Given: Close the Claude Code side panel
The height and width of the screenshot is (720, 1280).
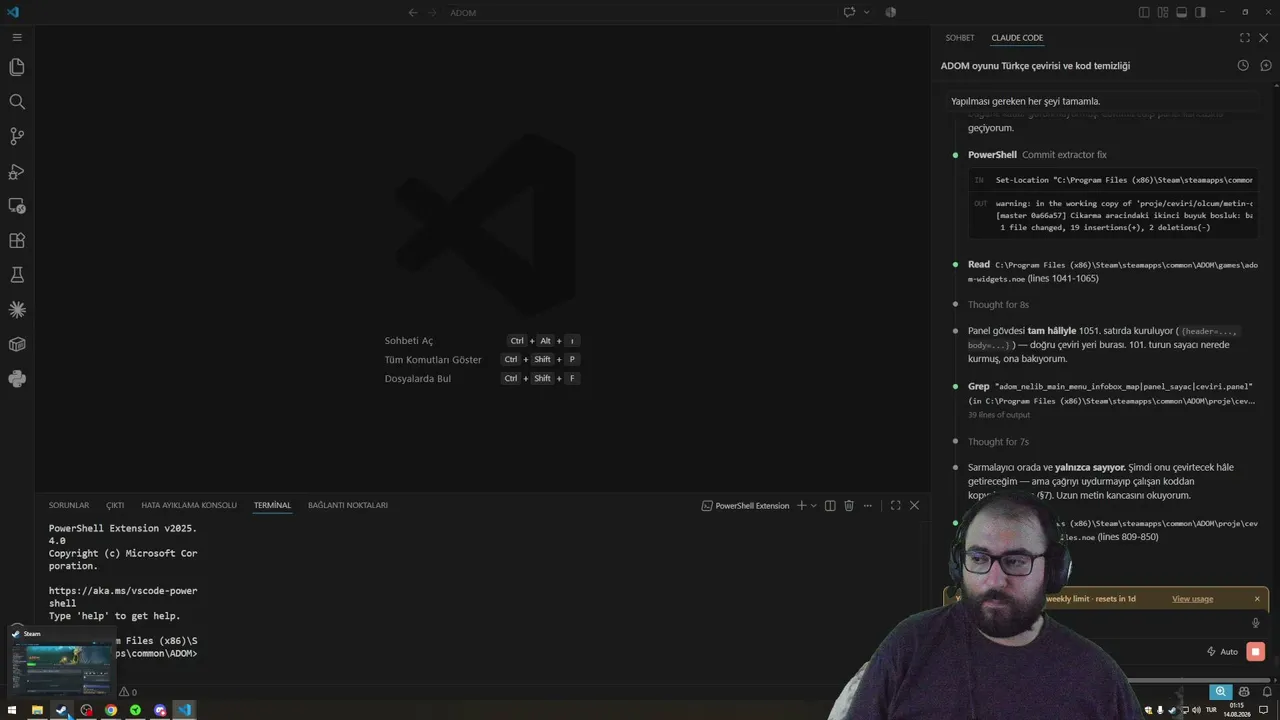Looking at the screenshot, I should tap(1264, 38).
